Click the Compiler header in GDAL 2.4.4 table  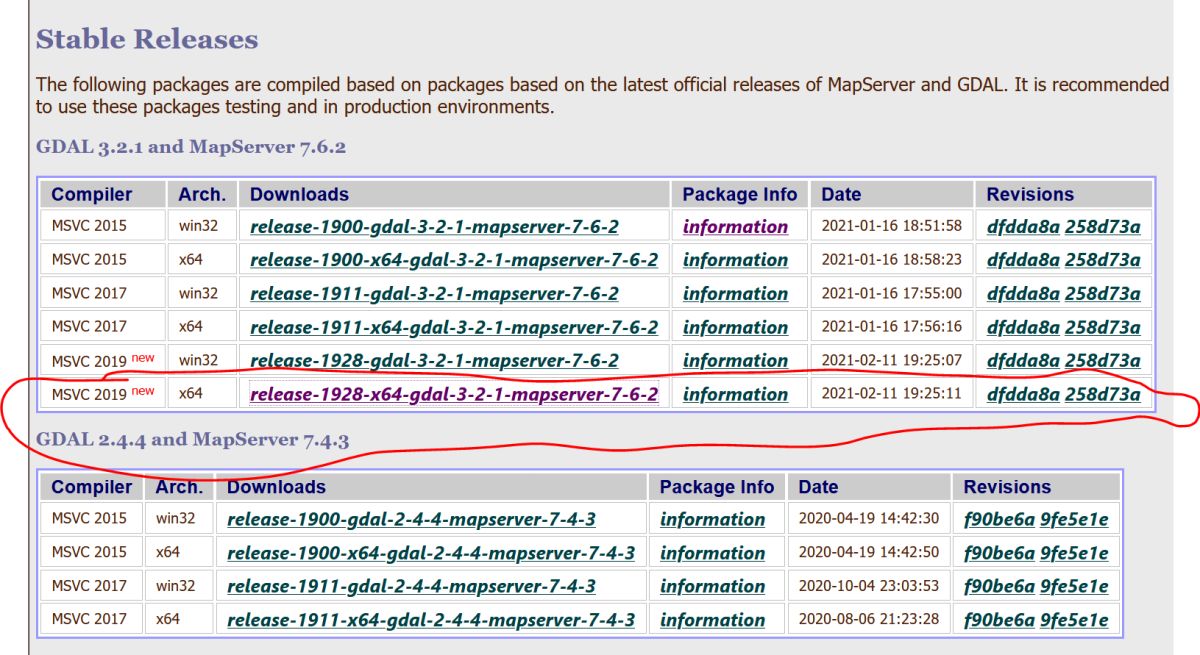click(92, 487)
